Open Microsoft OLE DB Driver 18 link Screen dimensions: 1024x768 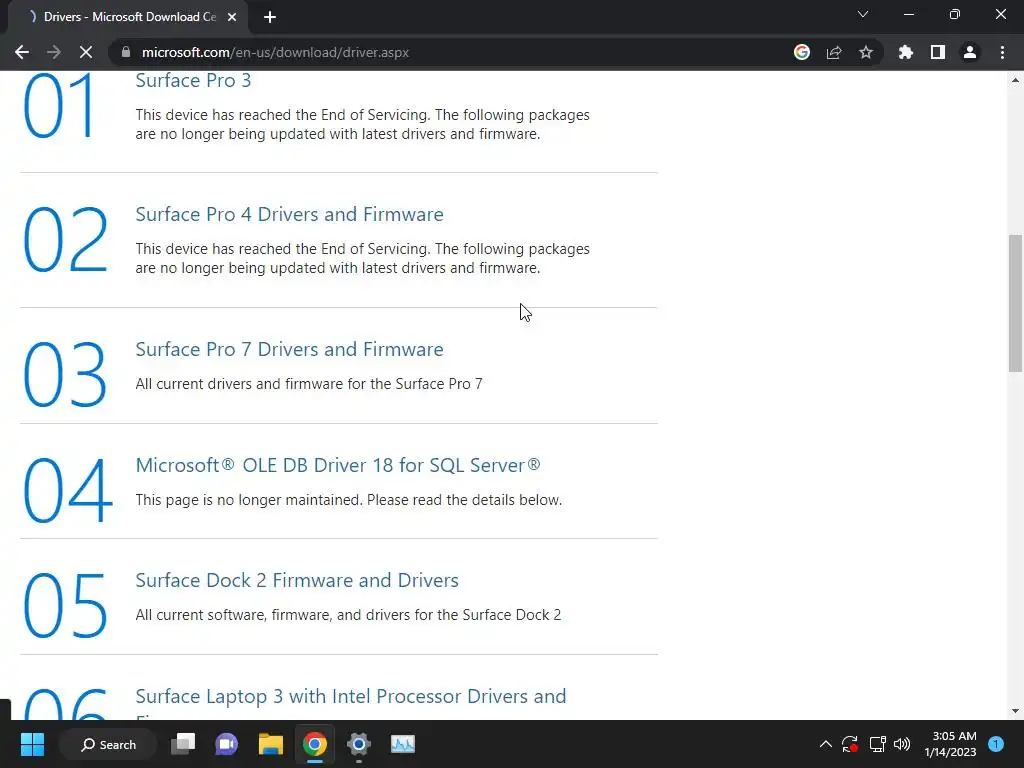(338, 465)
